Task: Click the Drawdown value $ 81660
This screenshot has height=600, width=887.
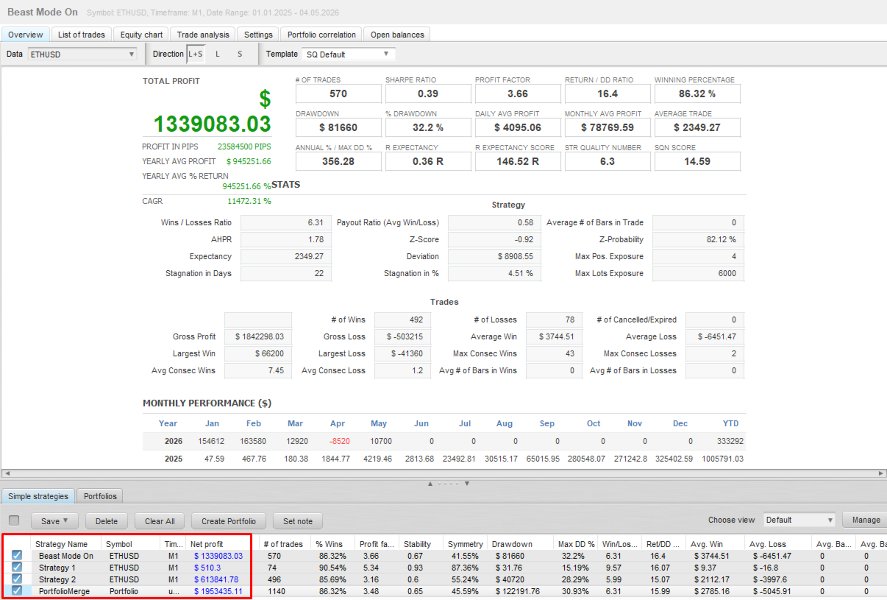Action: 338,127
